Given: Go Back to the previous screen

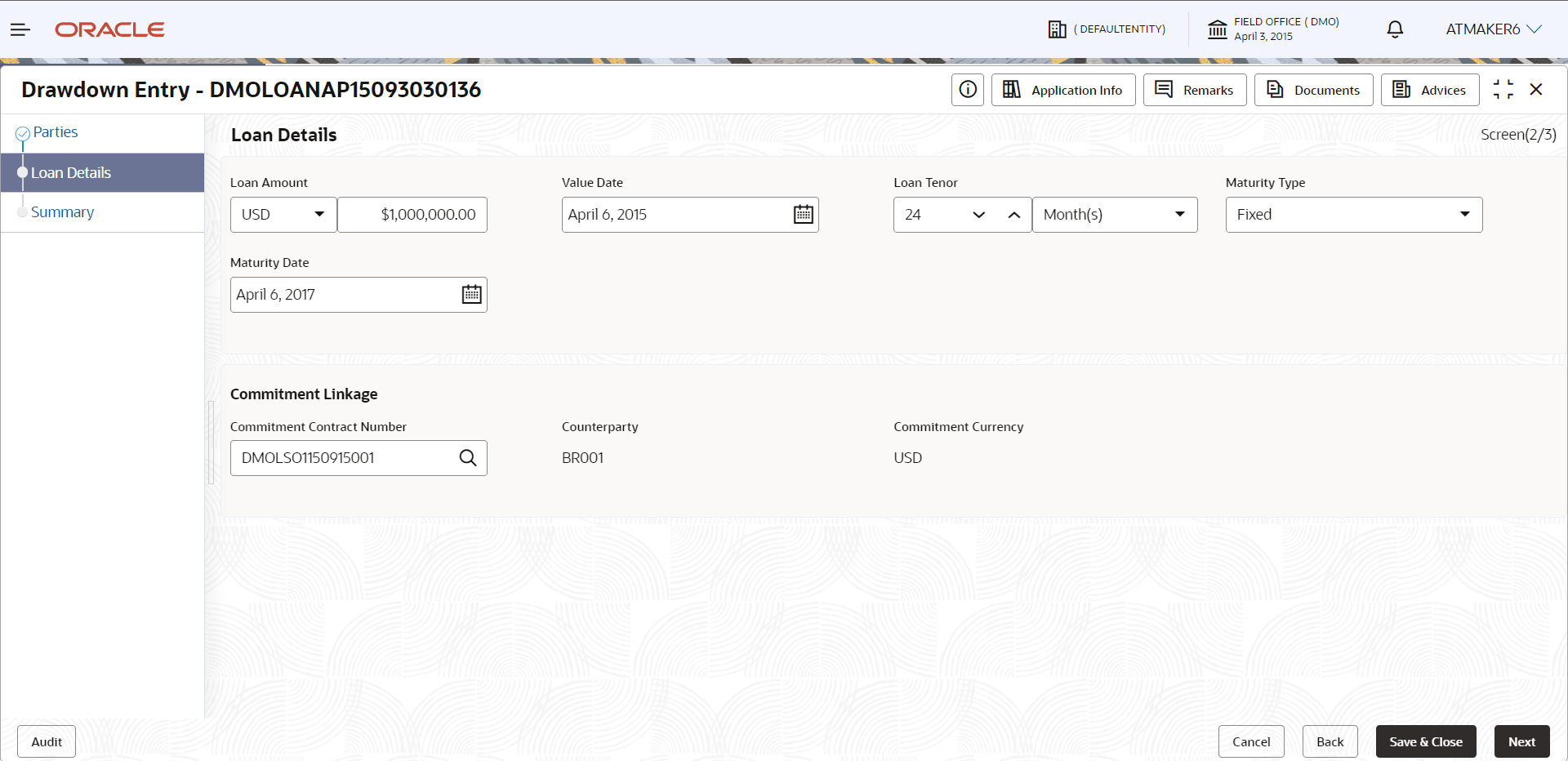Looking at the screenshot, I should 1330,741.
